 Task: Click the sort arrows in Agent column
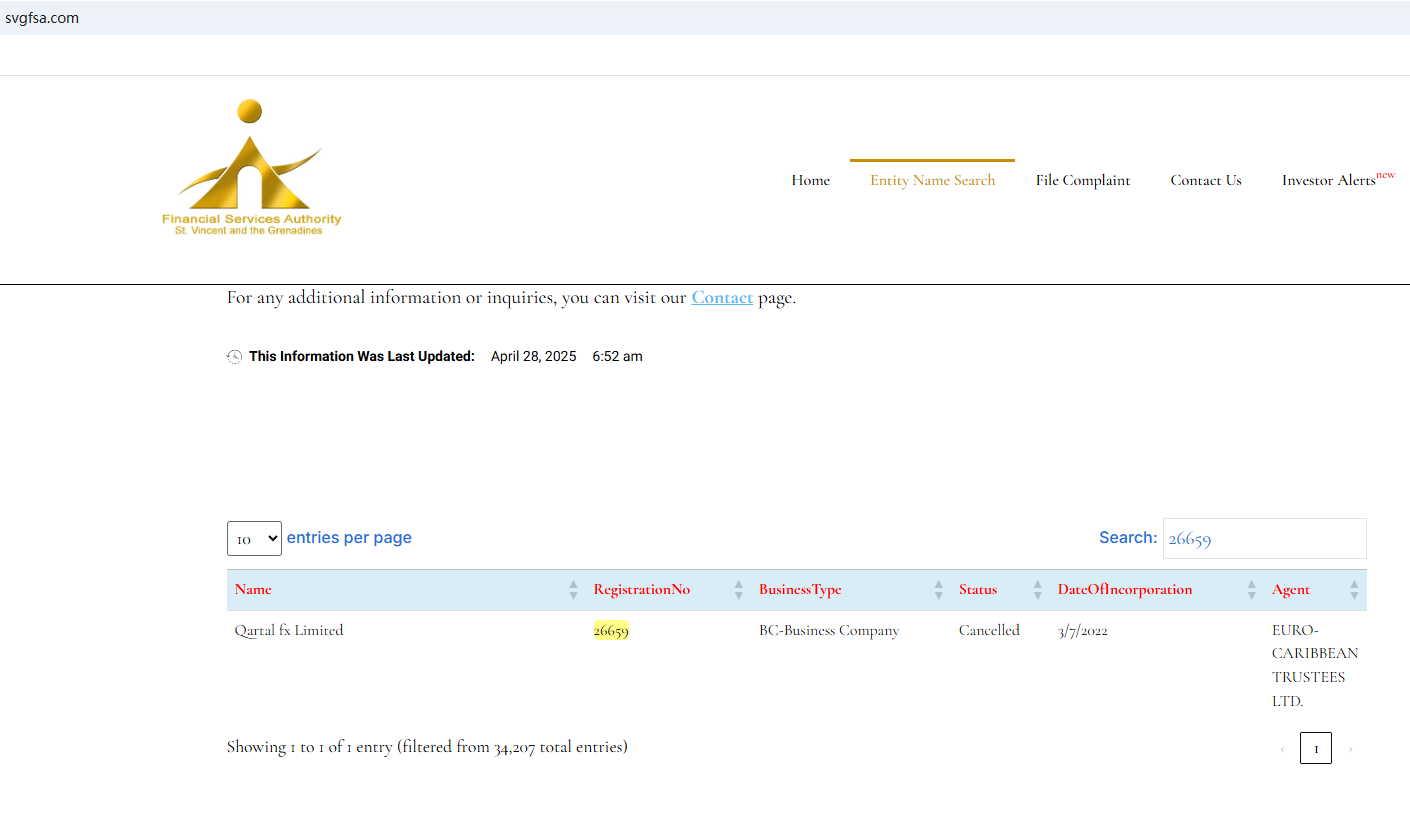pyautogui.click(x=1354, y=590)
